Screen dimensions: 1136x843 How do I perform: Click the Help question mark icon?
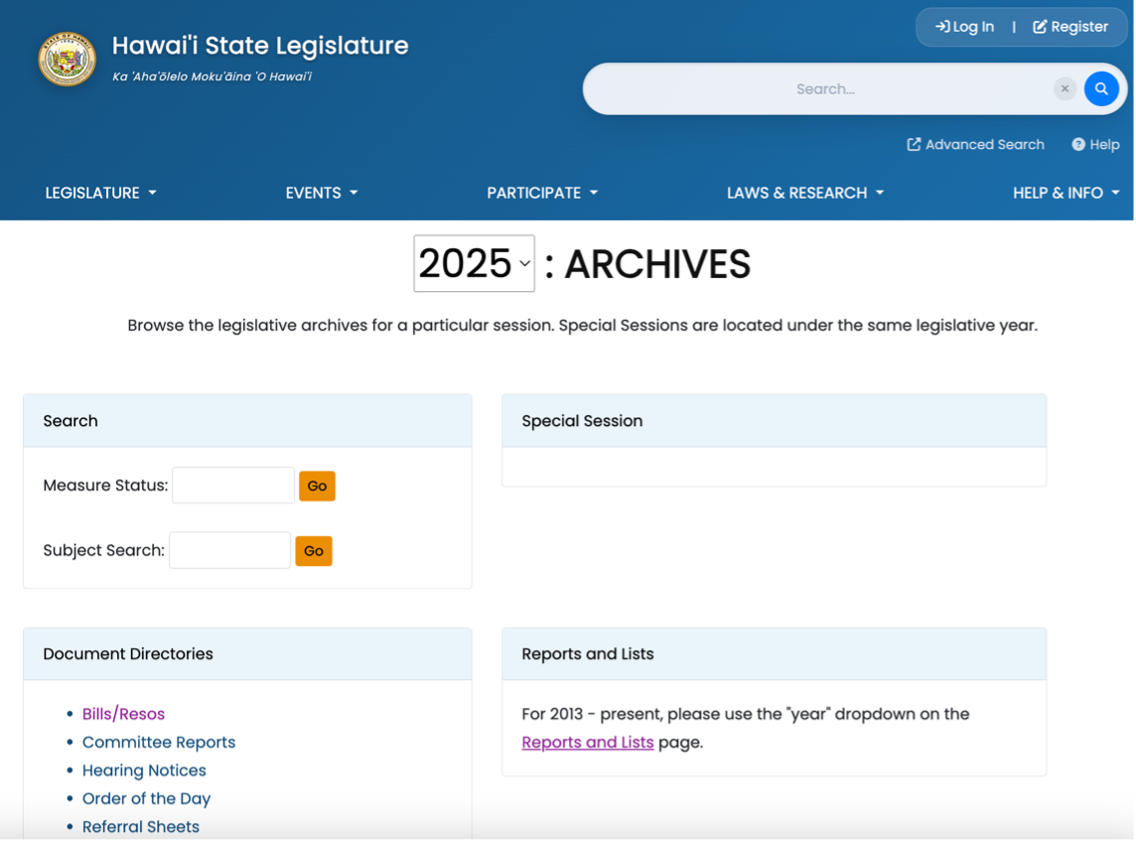(1078, 145)
